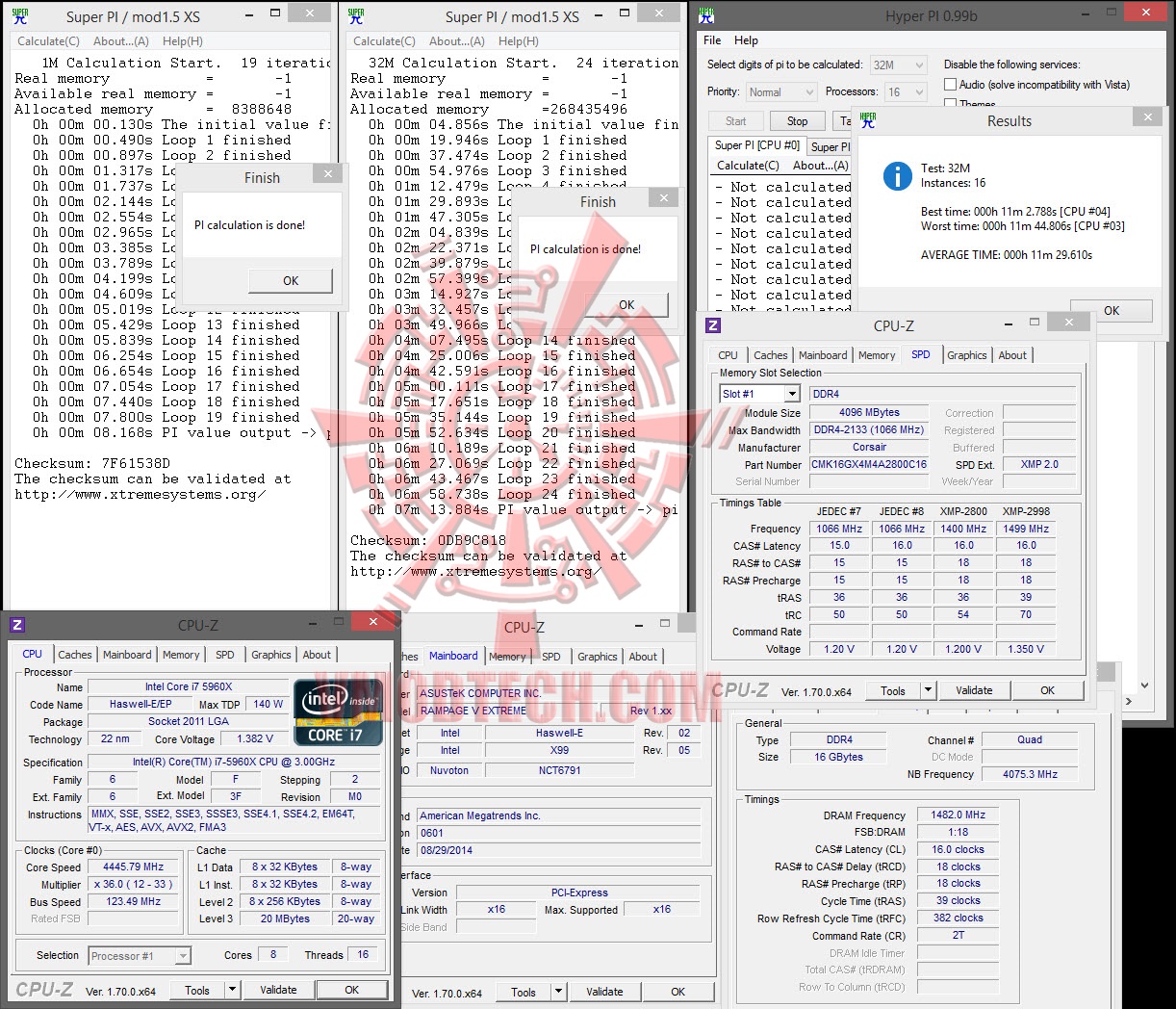The image size is (1176, 1009).
Task: Click OK in CPU-Z Mainboard window
Action: pos(678,992)
